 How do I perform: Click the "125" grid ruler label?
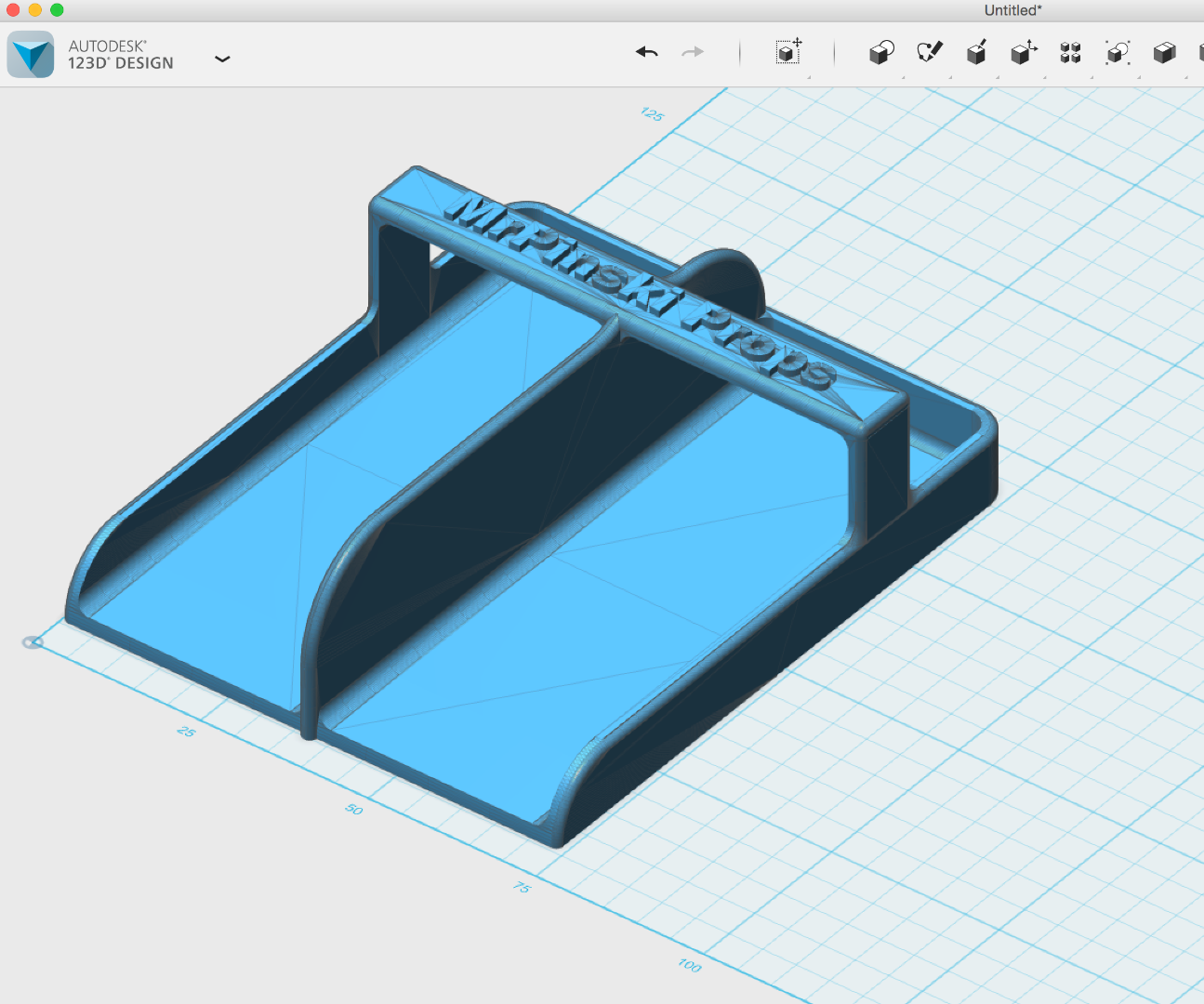tap(652, 114)
